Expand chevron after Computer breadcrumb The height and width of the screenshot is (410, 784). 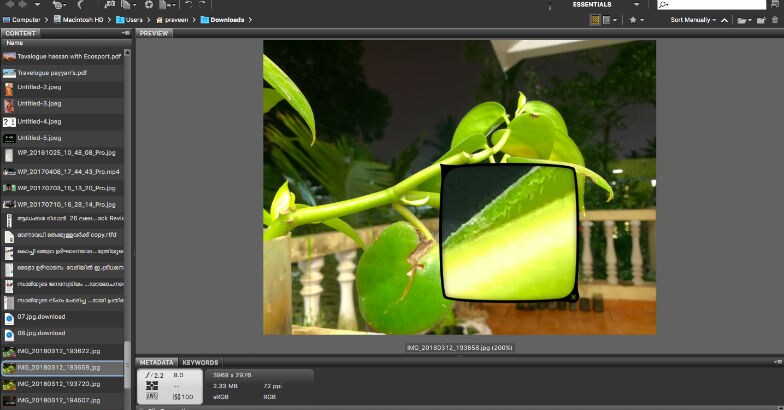[46, 20]
